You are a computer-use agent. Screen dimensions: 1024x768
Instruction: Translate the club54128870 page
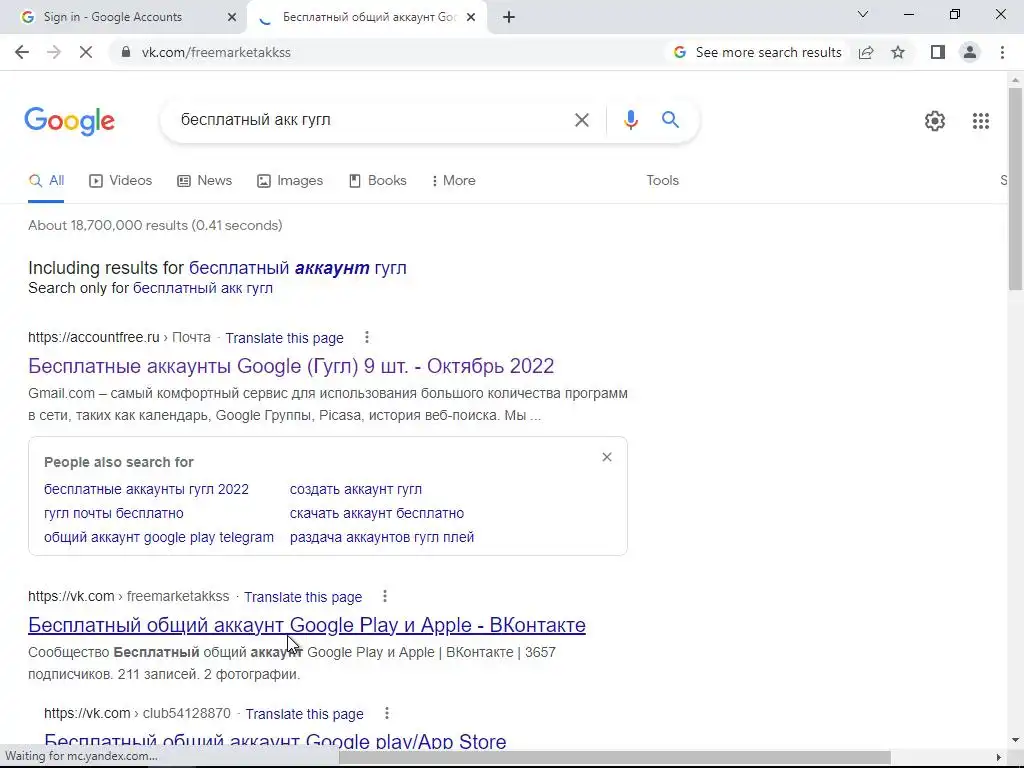point(304,714)
